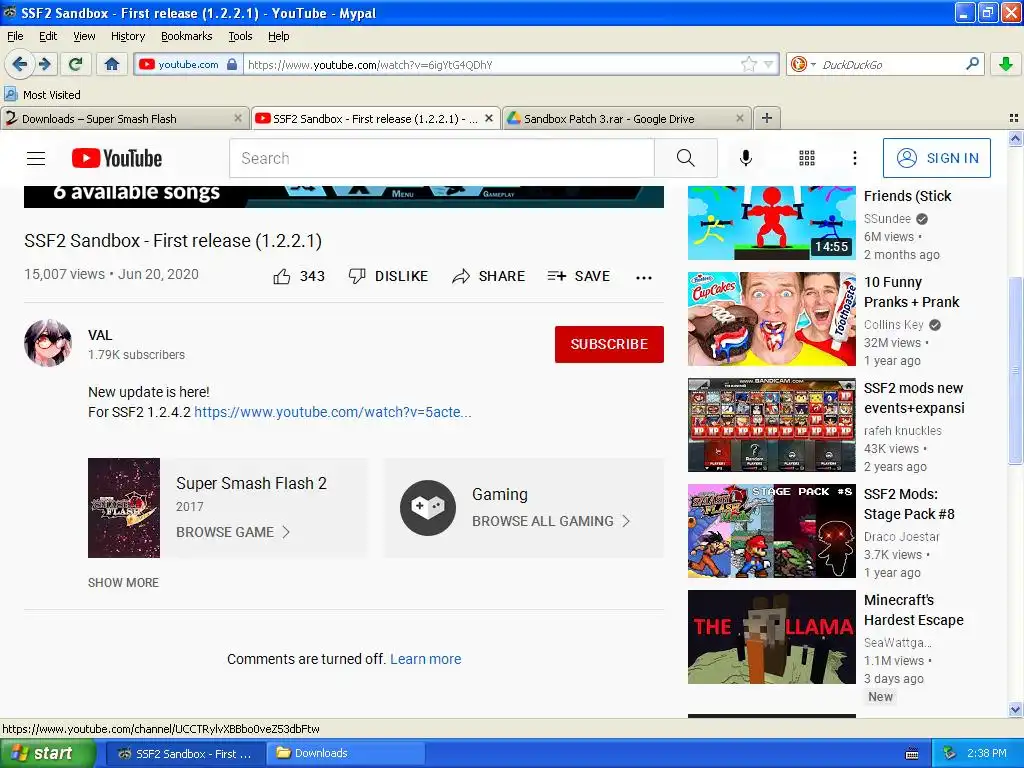Viewport: 1024px width, 768px height.
Task: Expand the URL bar history dropdown arrow
Action: click(769, 64)
